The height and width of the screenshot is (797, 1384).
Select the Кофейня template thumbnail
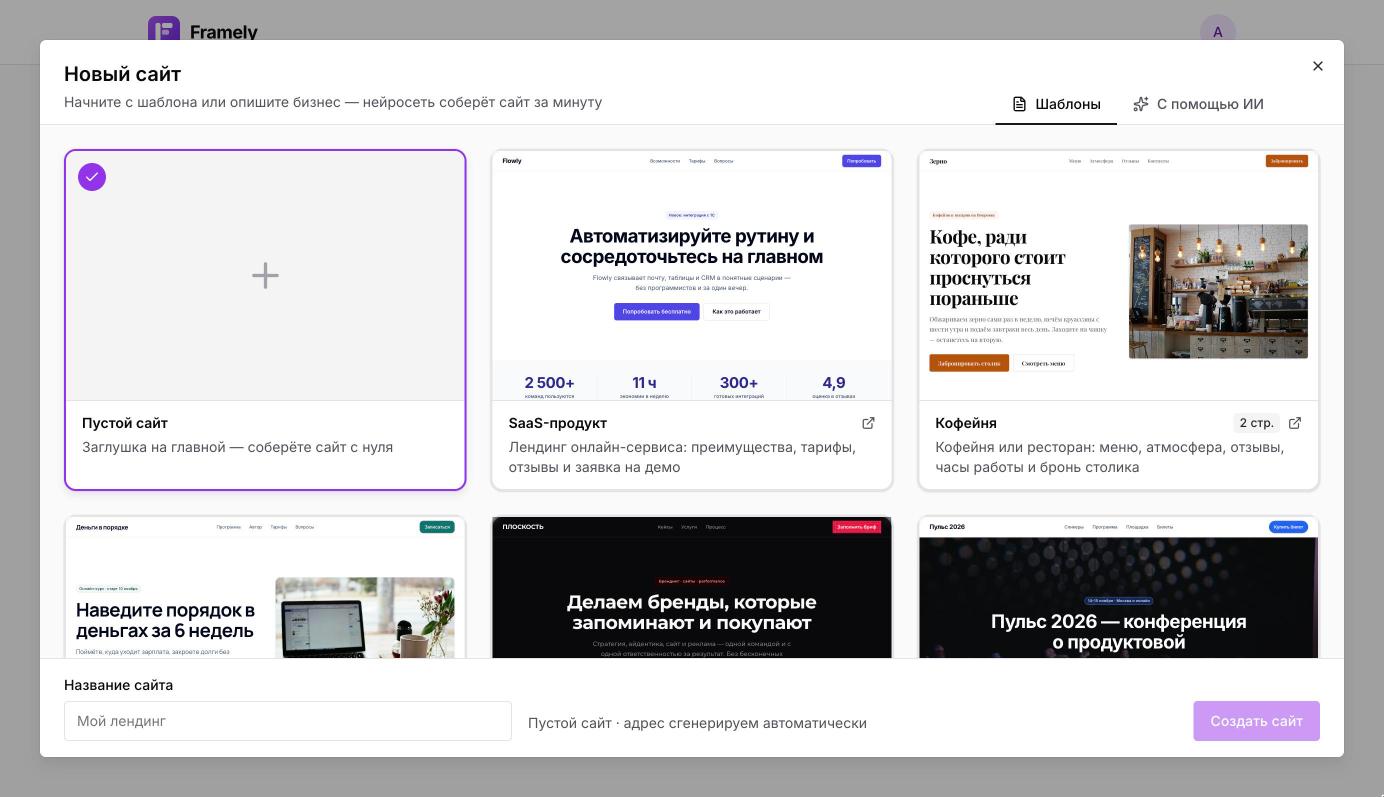(1119, 276)
